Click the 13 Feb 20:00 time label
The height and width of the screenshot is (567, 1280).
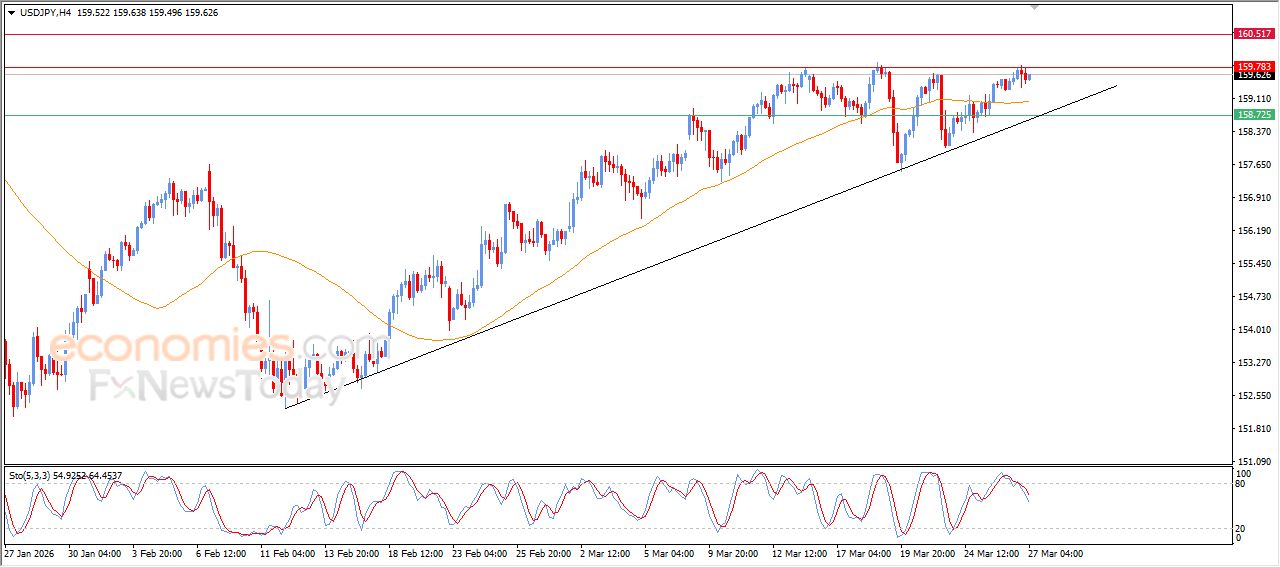(352, 553)
